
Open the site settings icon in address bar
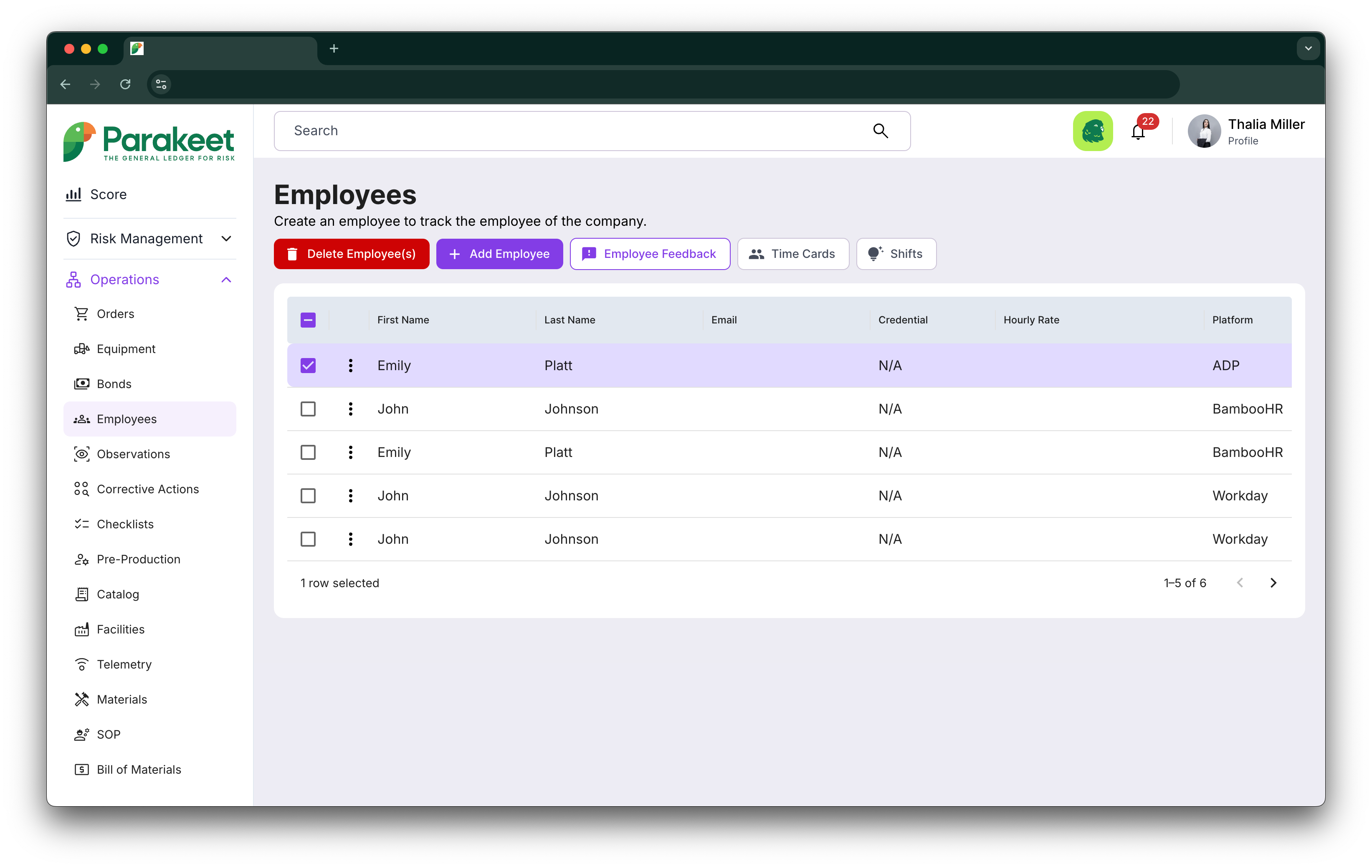161,84
